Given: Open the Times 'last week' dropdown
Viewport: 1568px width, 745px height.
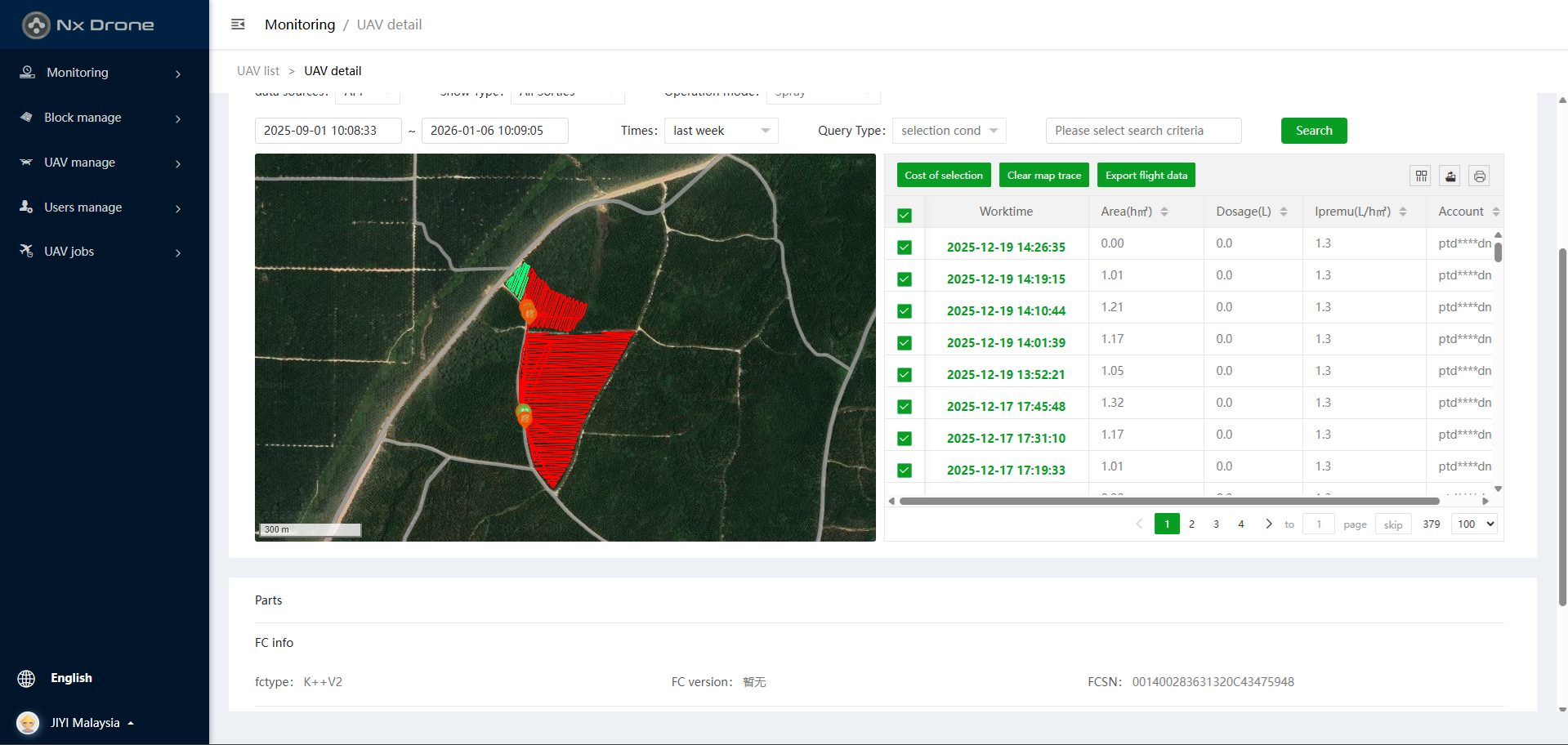Looking at the screenshot, I should tap(721, 131).
